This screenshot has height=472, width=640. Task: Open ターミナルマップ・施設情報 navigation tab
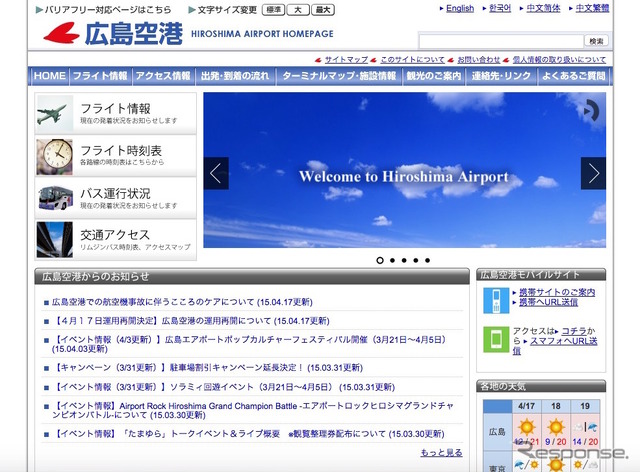point(339,76)
